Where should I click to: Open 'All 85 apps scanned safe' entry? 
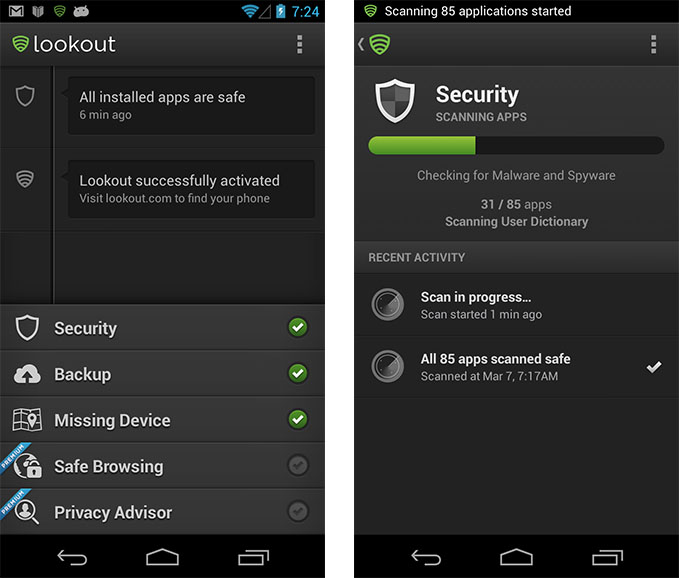(x=516, y=367)
